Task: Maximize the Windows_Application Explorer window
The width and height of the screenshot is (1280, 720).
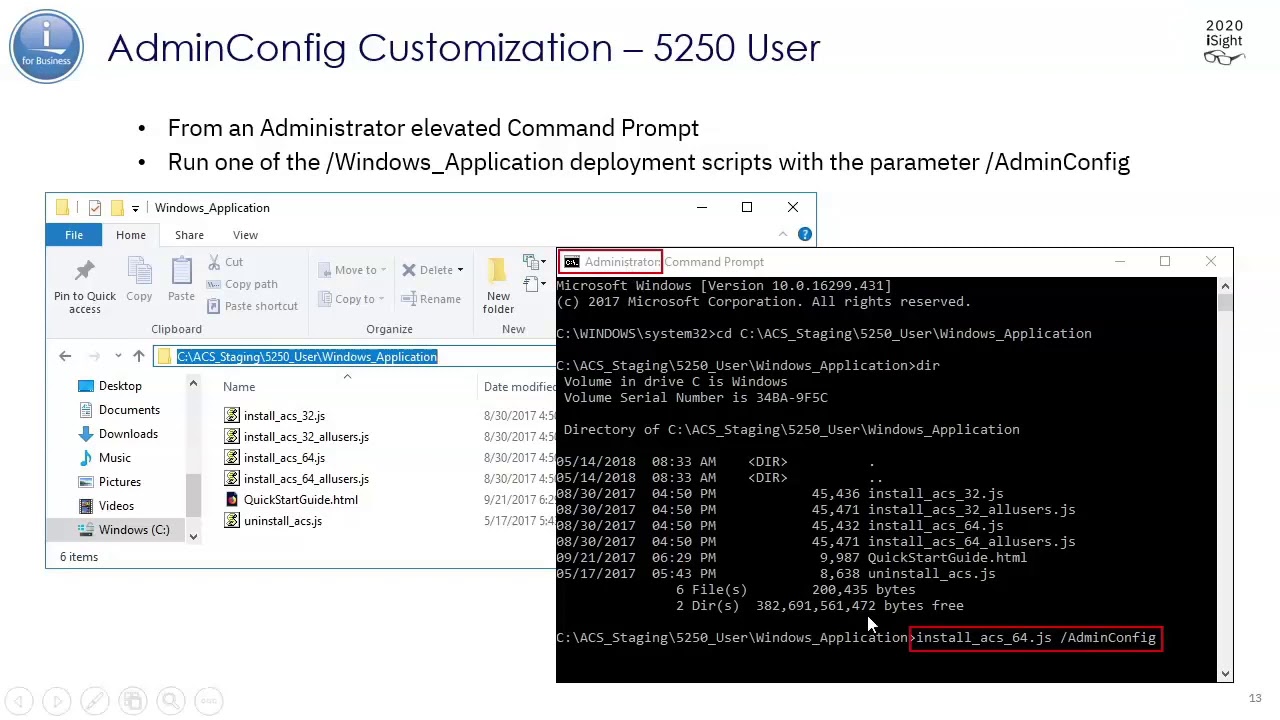Action: pos(747,208)
